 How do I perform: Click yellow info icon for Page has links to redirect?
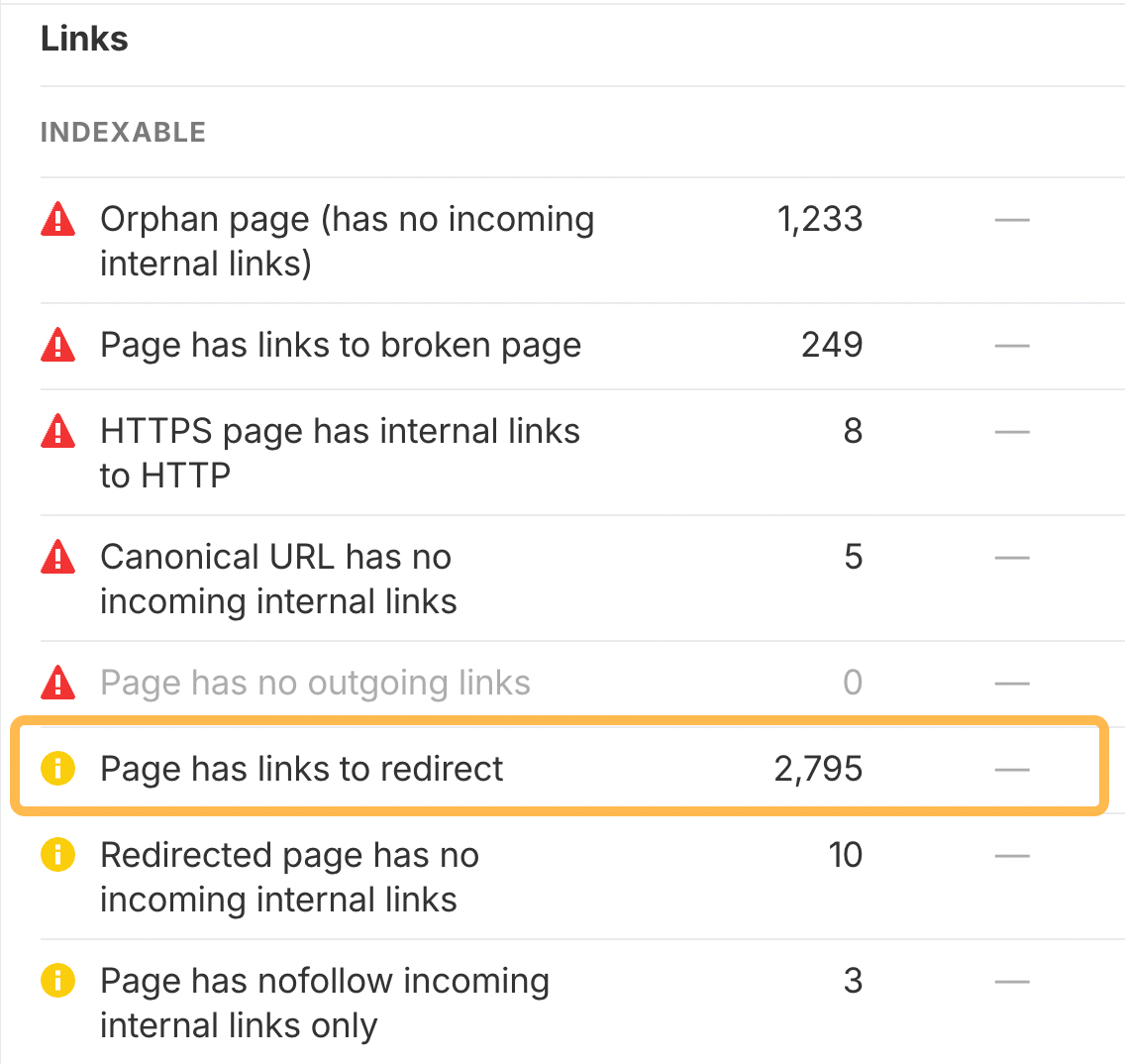click(x=58, y=768)
